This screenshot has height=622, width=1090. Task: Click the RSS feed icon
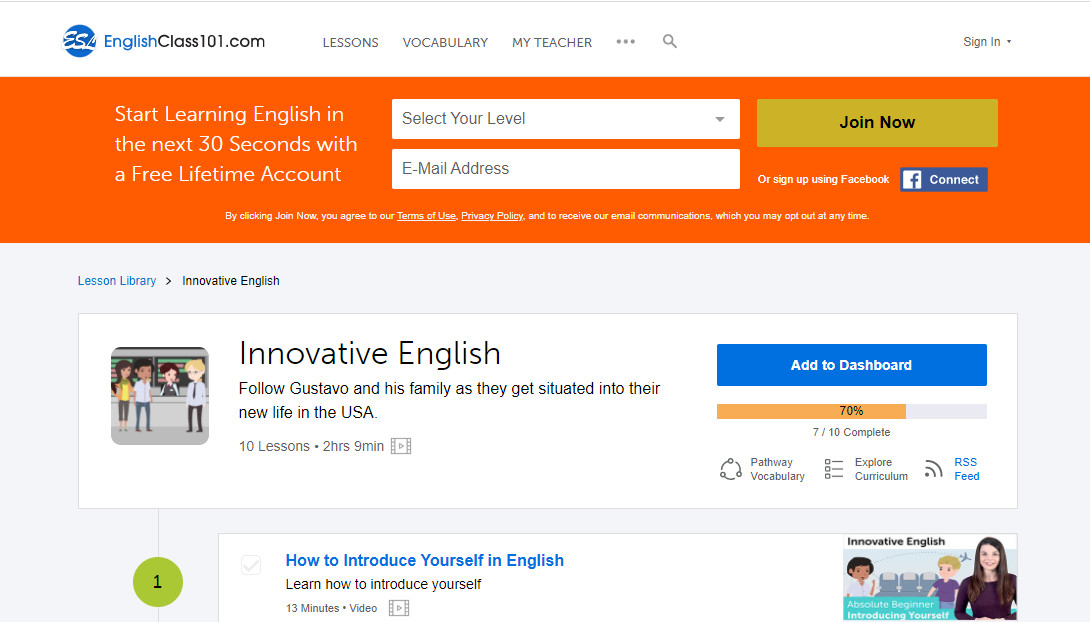tap(934, 469)
